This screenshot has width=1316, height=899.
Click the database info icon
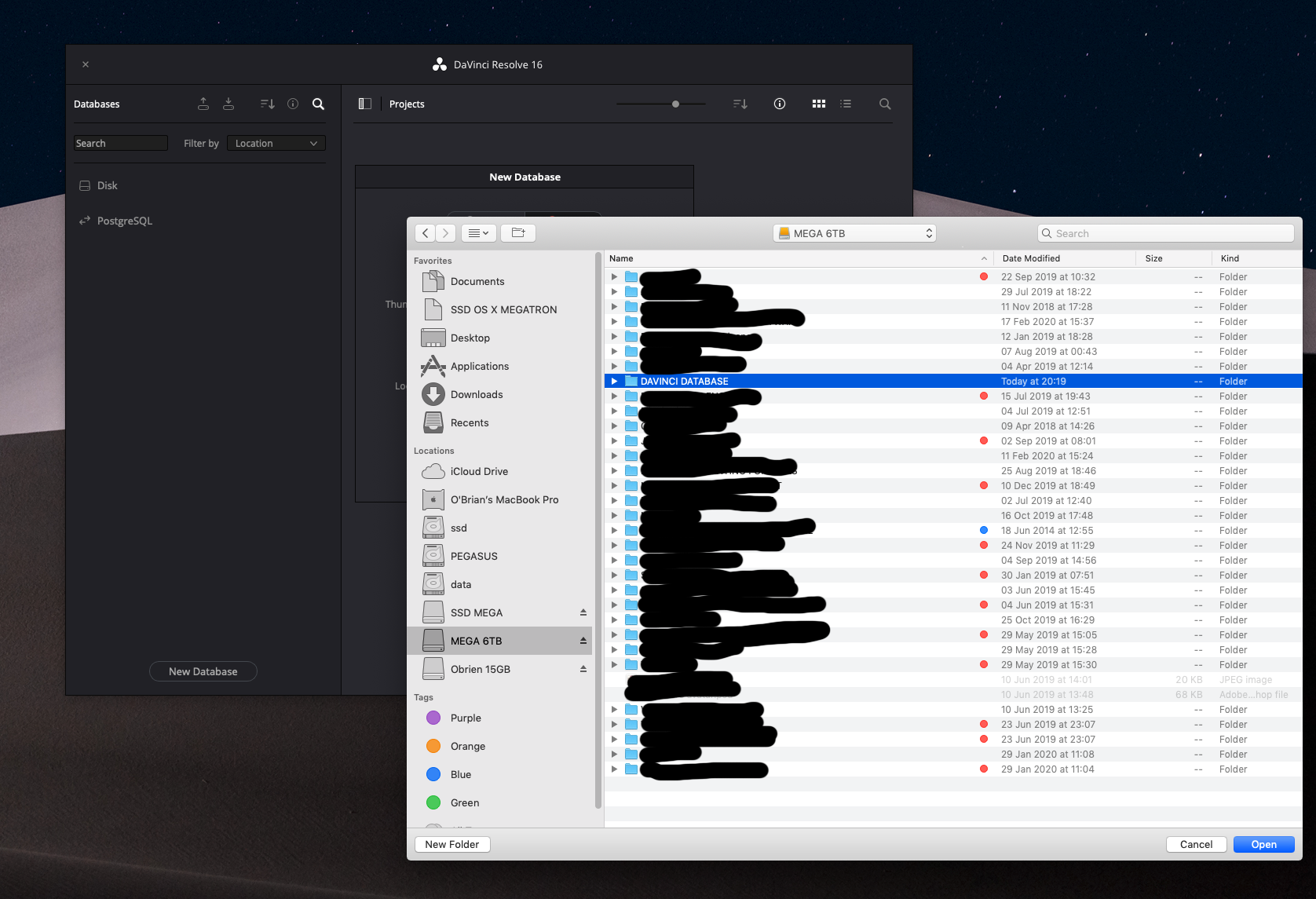(x=293, y=104)
